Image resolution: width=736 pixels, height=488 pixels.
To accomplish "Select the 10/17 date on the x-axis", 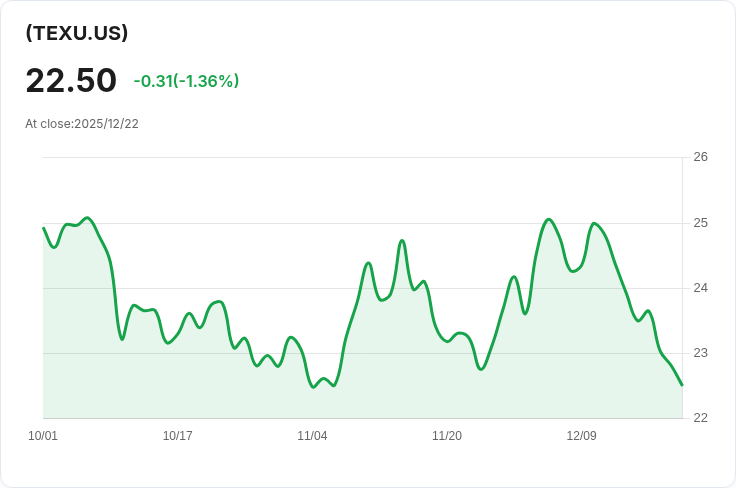I will (177, 436).
